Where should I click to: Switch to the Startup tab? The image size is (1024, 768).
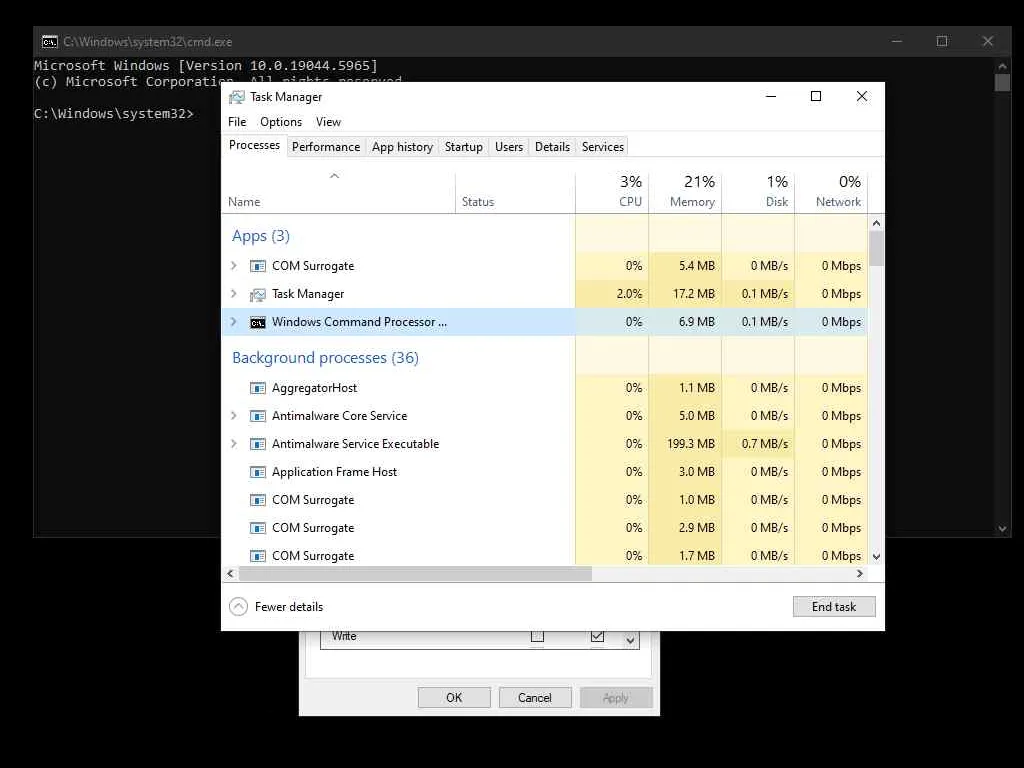coord(464,147)
